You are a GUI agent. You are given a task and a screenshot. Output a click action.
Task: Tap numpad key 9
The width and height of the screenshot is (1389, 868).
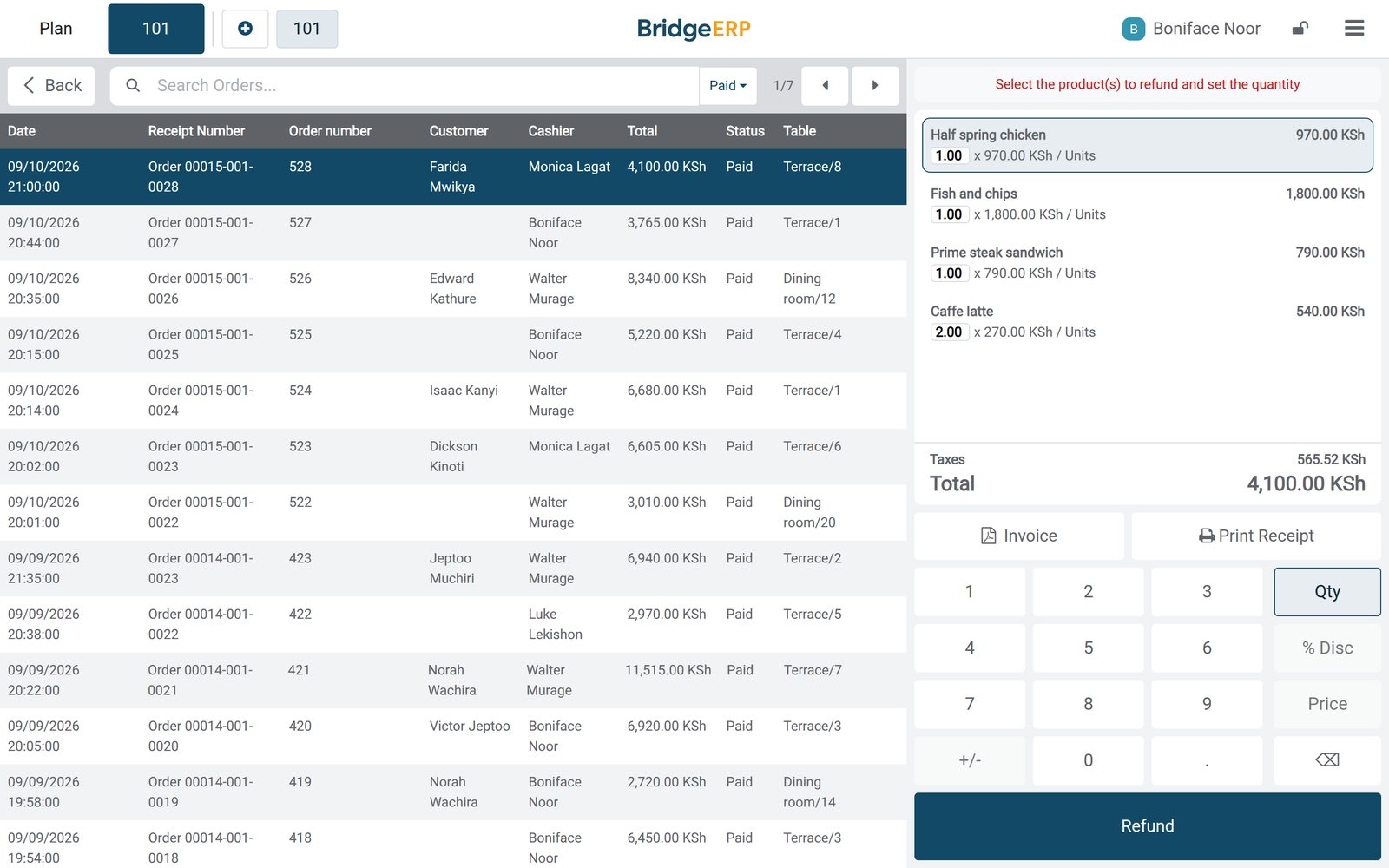click(x=1207, y=704)
